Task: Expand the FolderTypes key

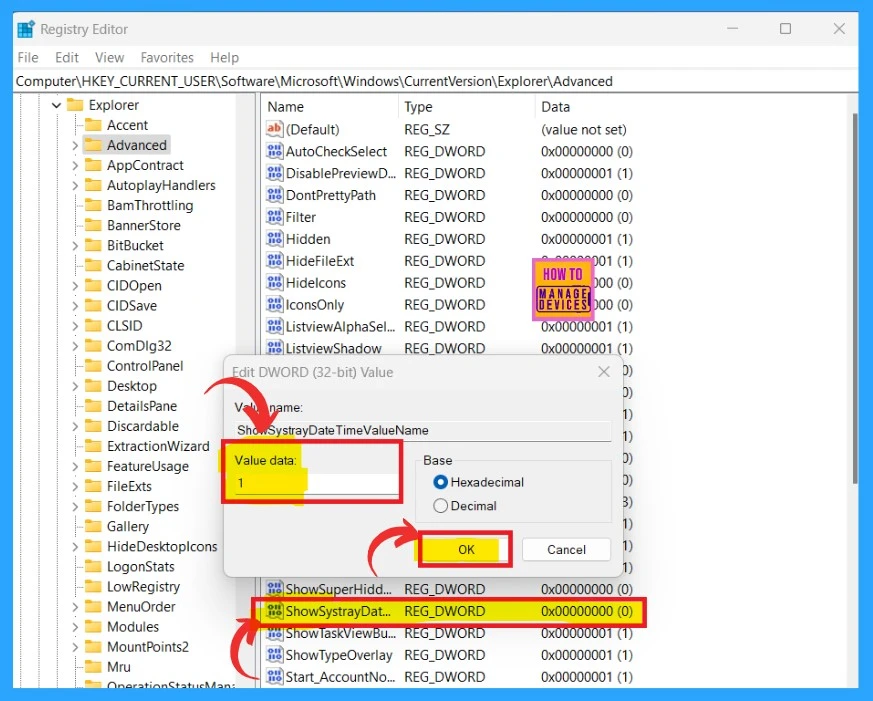Action: (75, 506)
